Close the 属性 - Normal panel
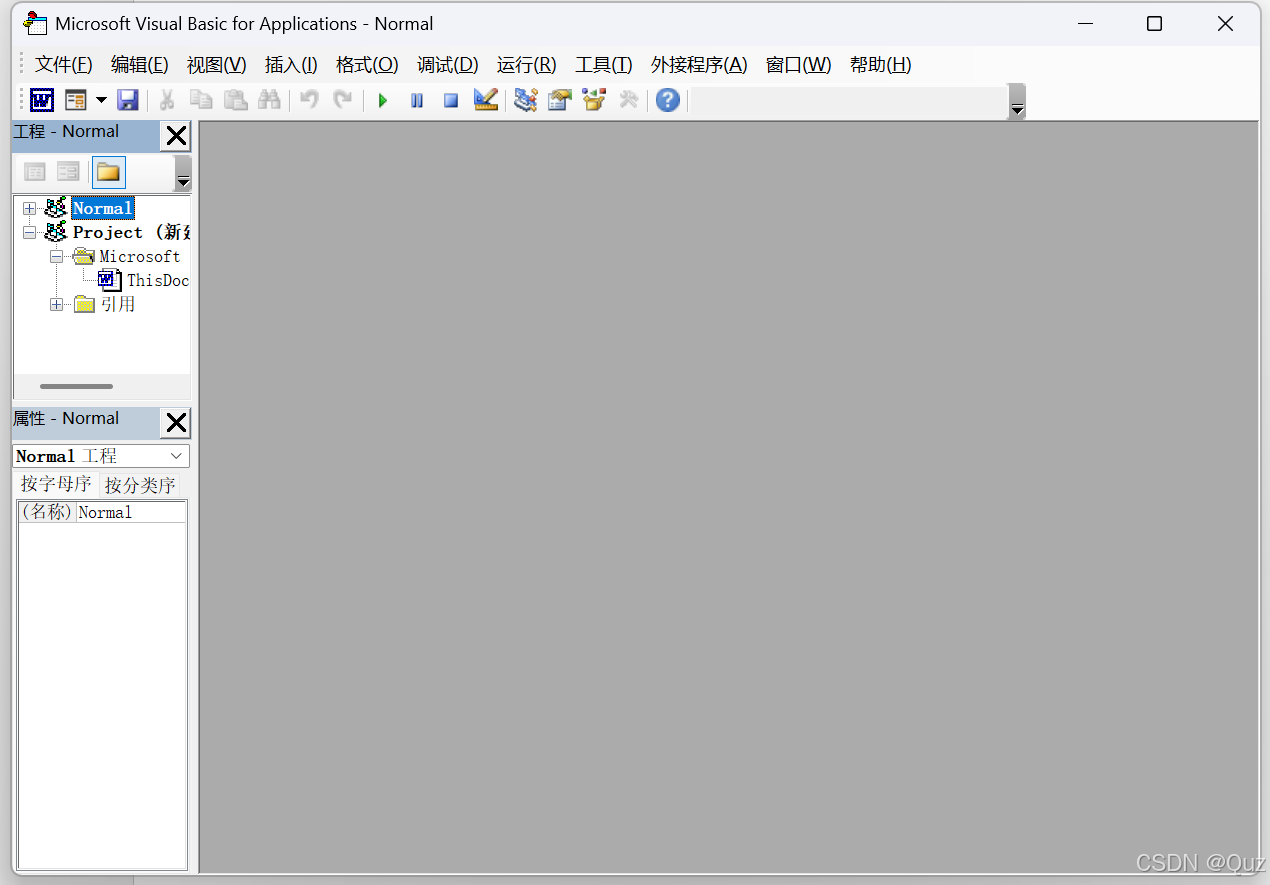The image size is (1270, 885). pos(176,423)
